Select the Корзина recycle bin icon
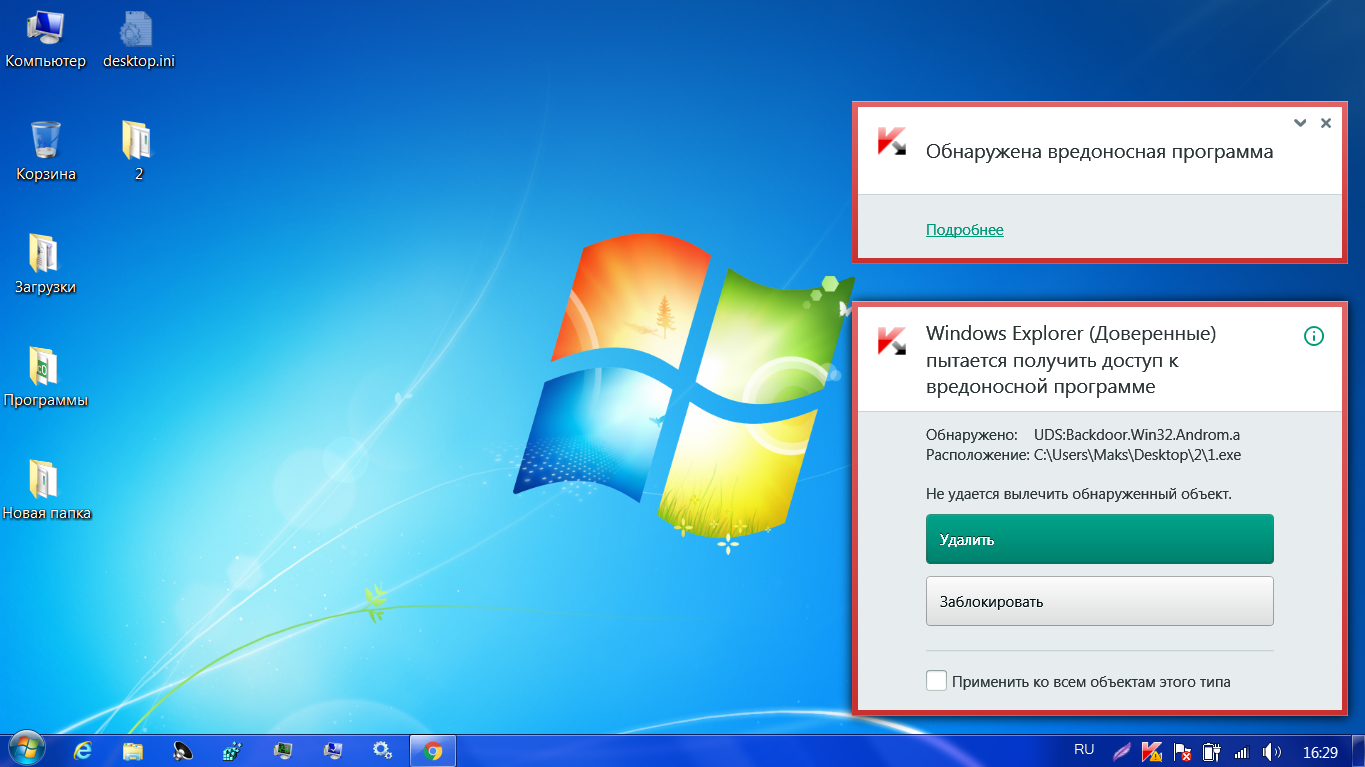Image resolution: width=1365 pixels, height=767 pixels. pyautogui.click(x=46, y=152)
